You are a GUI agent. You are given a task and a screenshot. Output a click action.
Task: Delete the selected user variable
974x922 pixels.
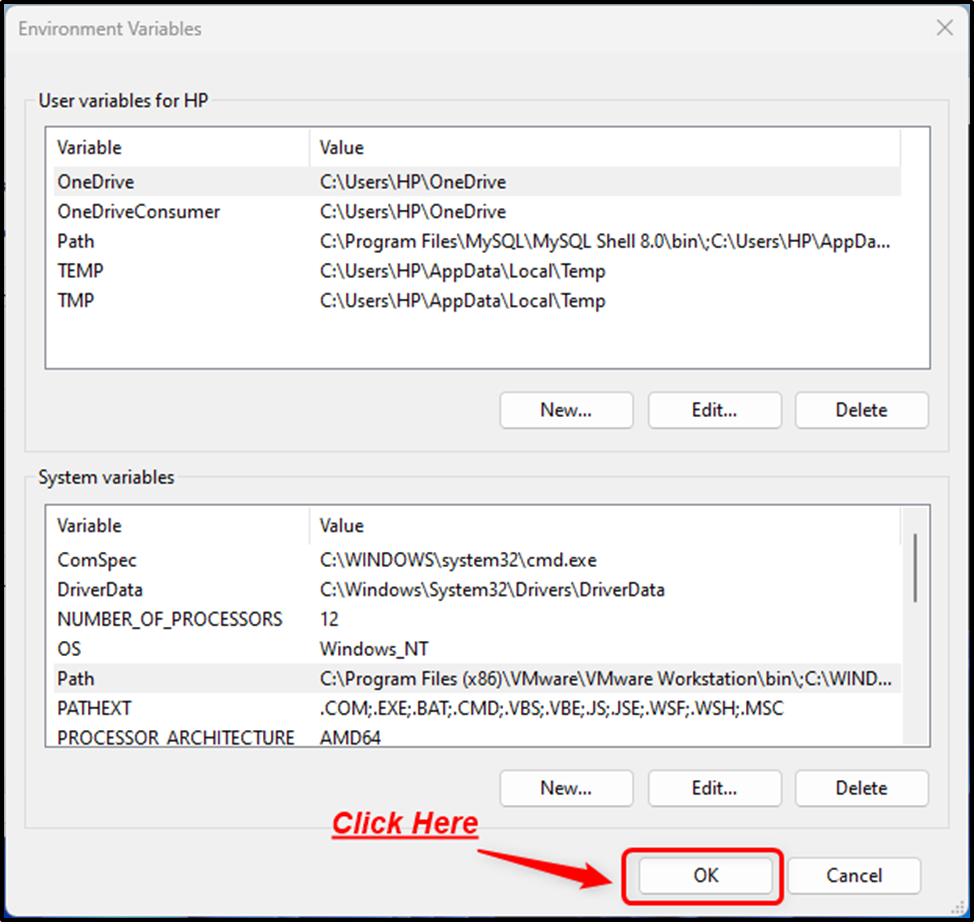862,410
